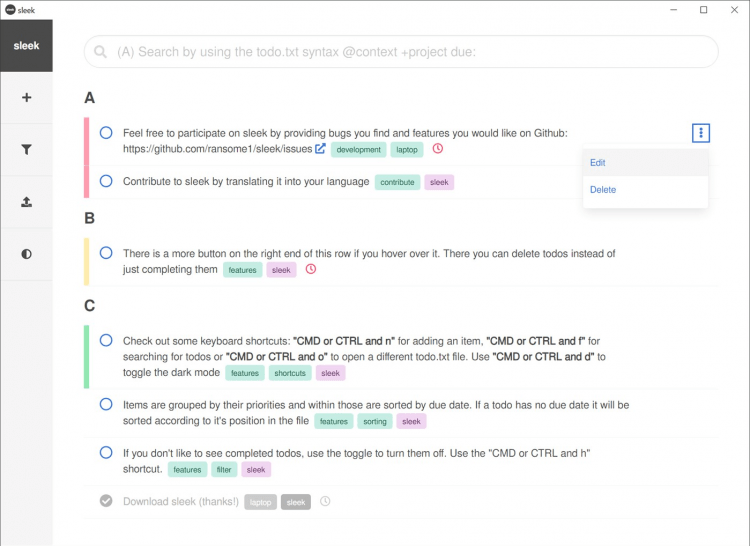Click the pink sleek tag on translate todo

[439, 182]
